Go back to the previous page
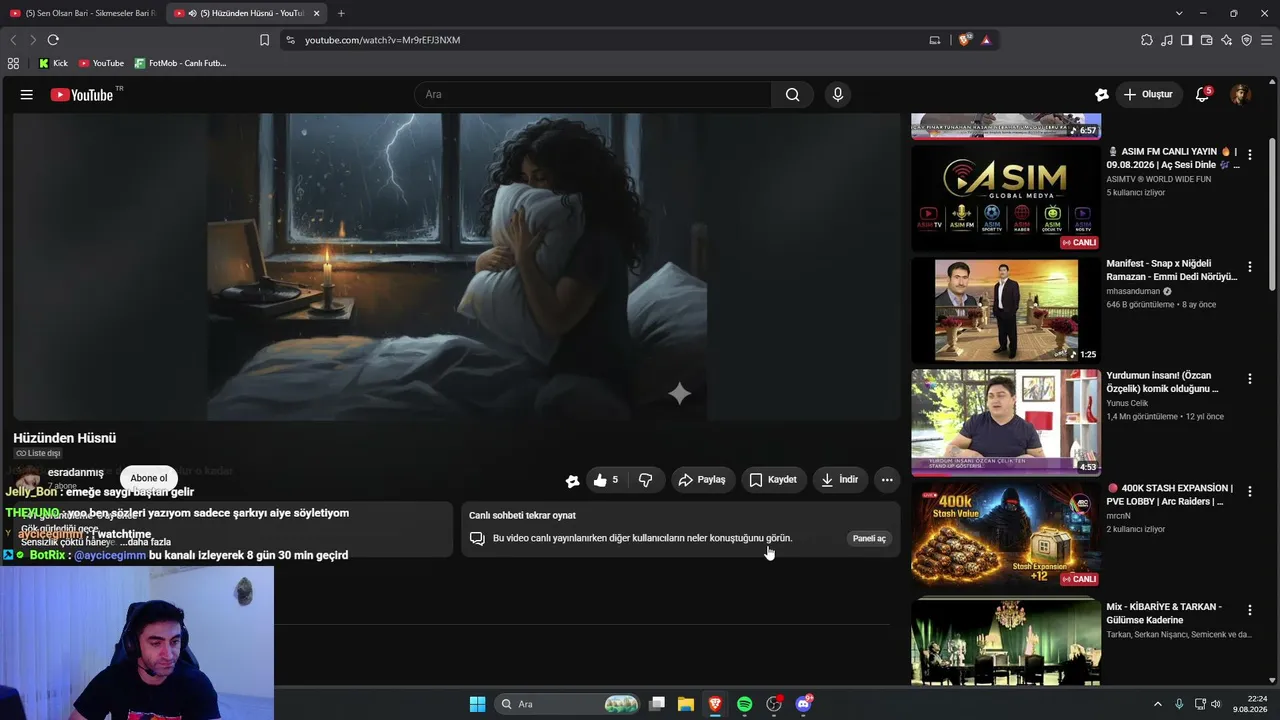The image size is (1280, 720). click(x=13, y=40)
